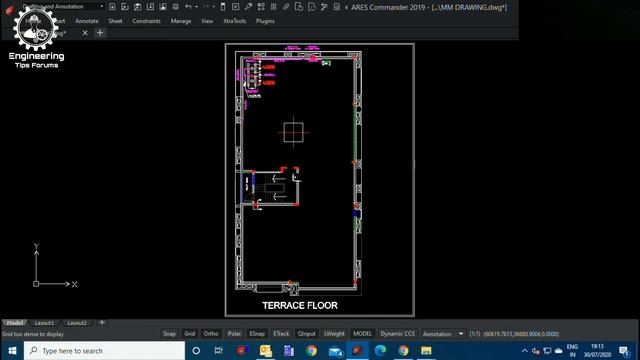Open File Explorer from the taskbar
640x360 pixels.
pos(426,351)
